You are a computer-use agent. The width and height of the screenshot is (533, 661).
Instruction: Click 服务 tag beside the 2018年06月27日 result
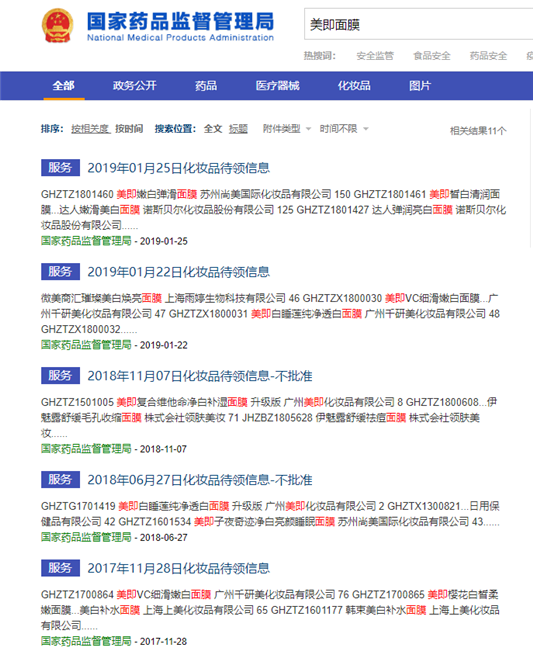[60, 480]
